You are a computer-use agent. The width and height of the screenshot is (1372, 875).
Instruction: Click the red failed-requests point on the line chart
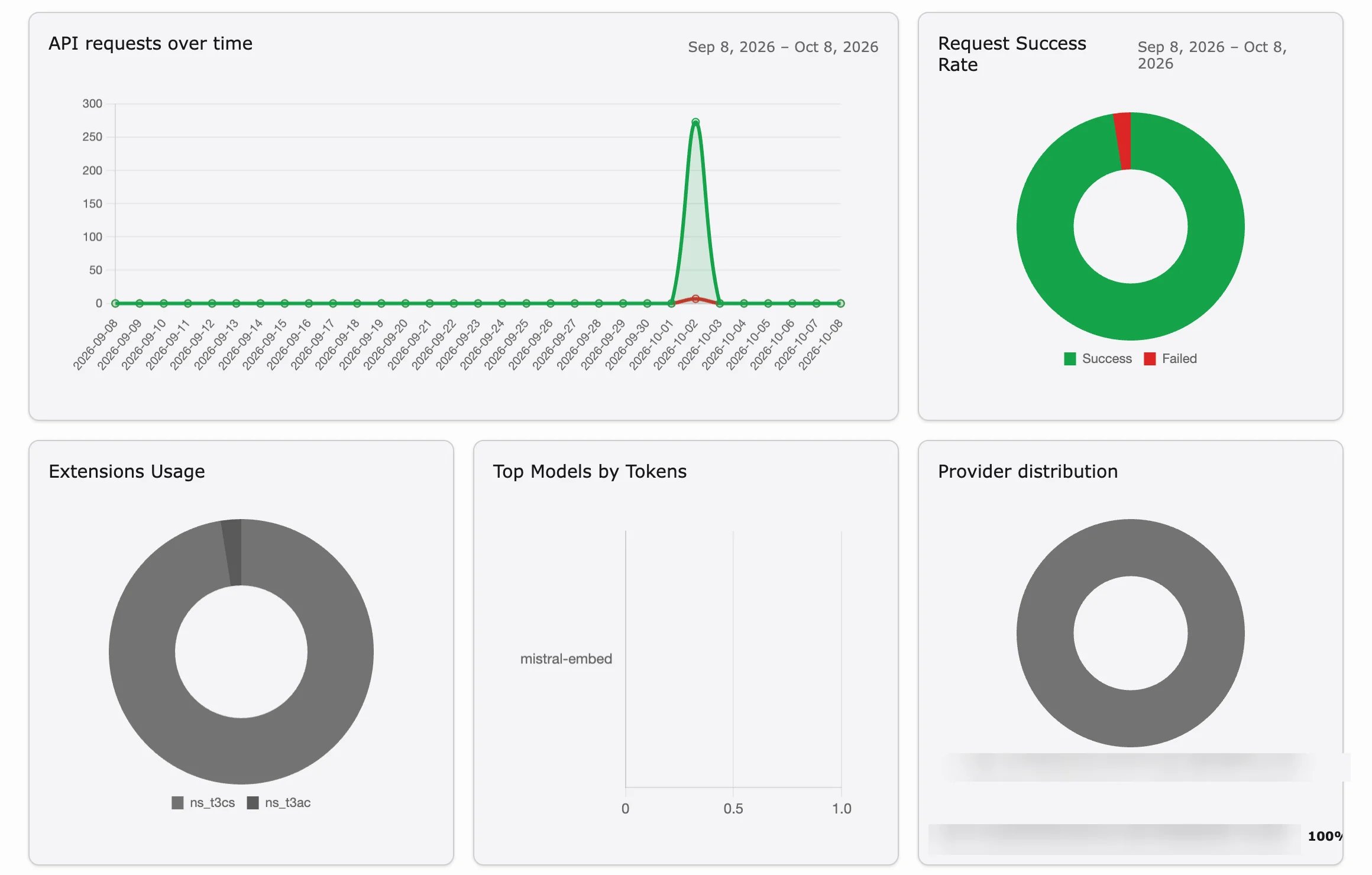[695, 299]
